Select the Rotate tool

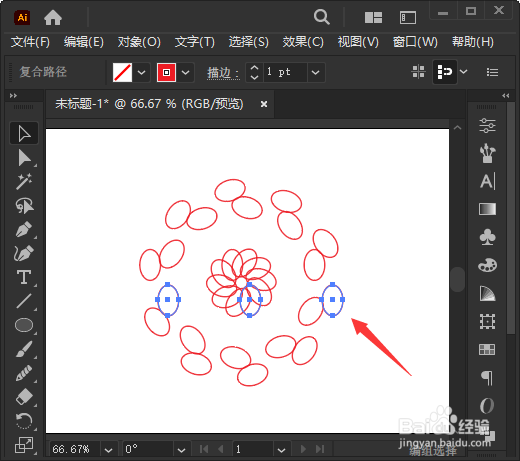point(24,421)
